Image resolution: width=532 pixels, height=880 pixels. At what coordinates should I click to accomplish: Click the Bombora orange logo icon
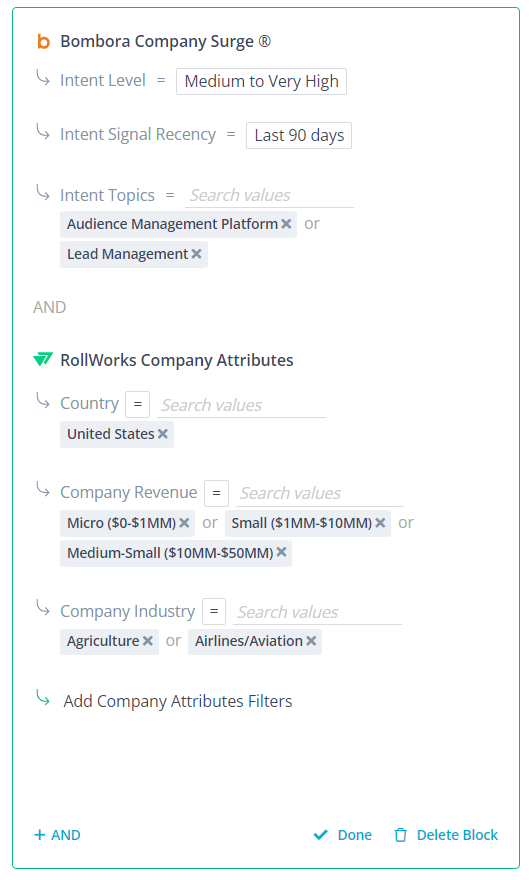[43, 42]
